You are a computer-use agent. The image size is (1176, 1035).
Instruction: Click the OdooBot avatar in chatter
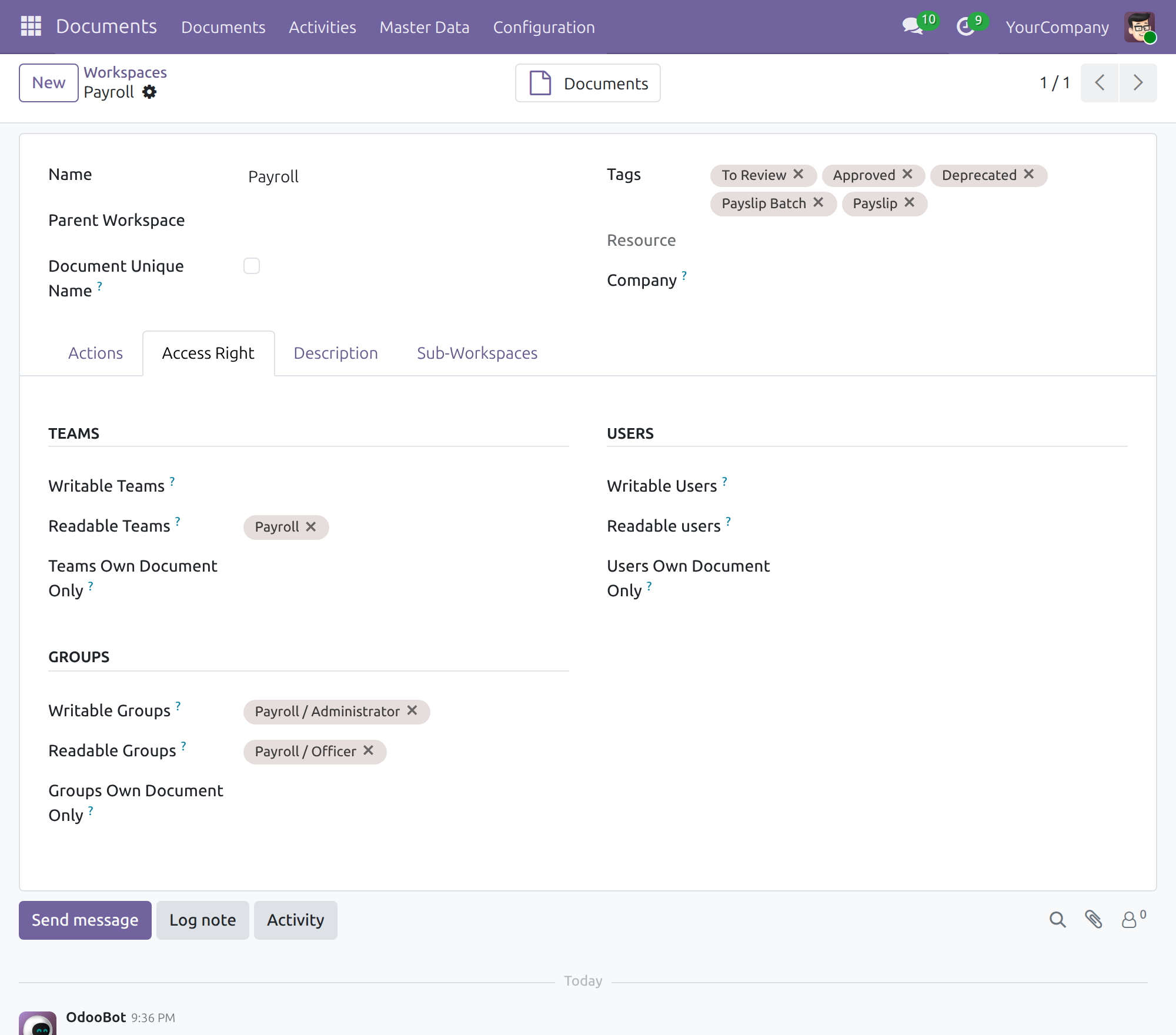[38, 1023]
